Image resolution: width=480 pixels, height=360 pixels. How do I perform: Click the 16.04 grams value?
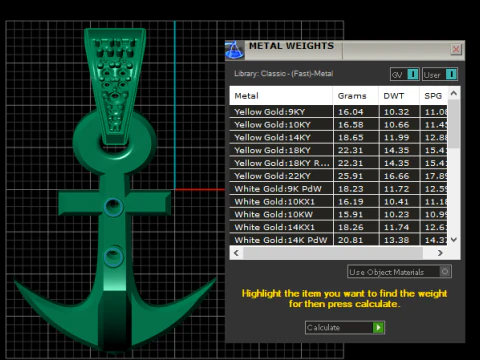(351, 112)
